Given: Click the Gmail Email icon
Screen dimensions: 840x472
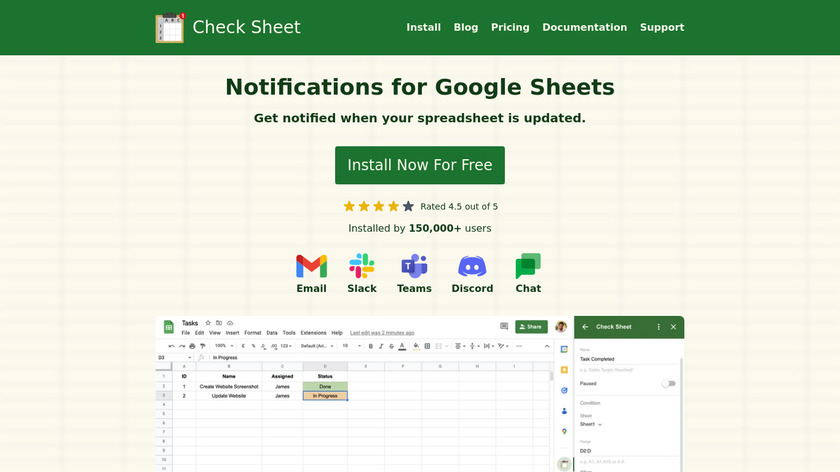Looking at the screenshot, I should (x=311, y=266).
